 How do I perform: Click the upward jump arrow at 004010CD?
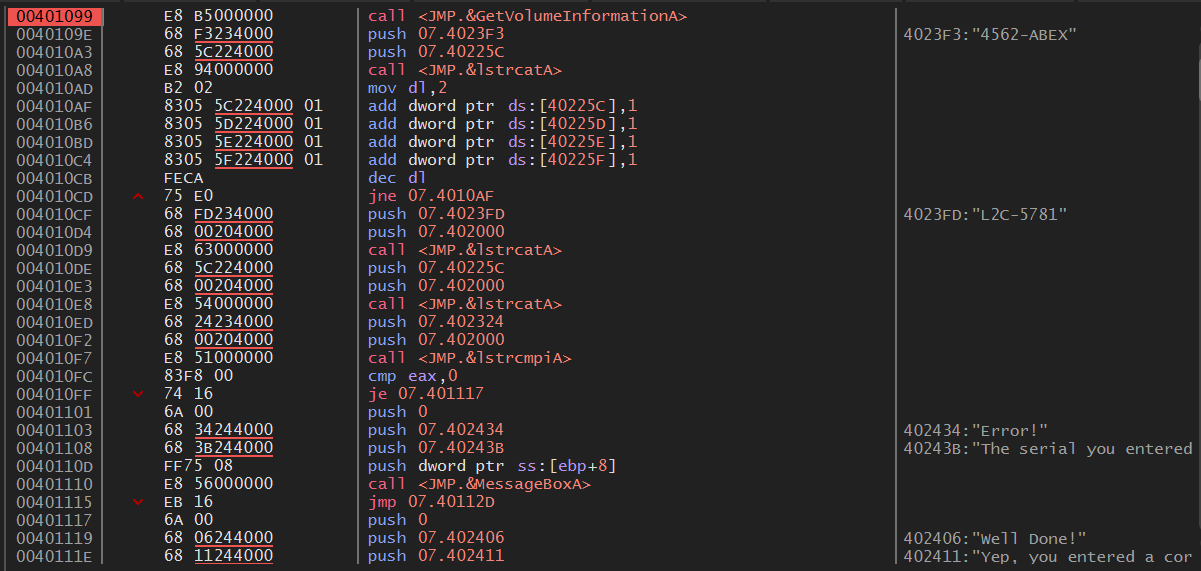tap(138, 196)
